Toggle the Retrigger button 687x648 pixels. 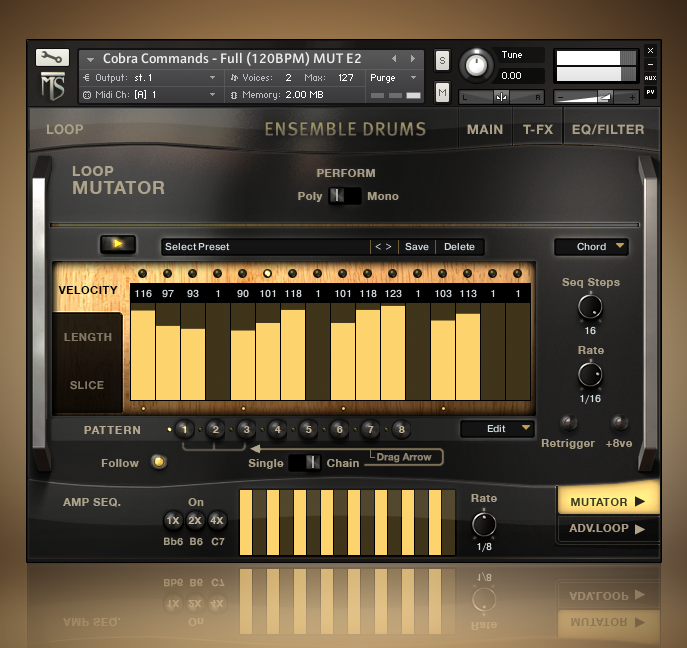pos(569,423)
